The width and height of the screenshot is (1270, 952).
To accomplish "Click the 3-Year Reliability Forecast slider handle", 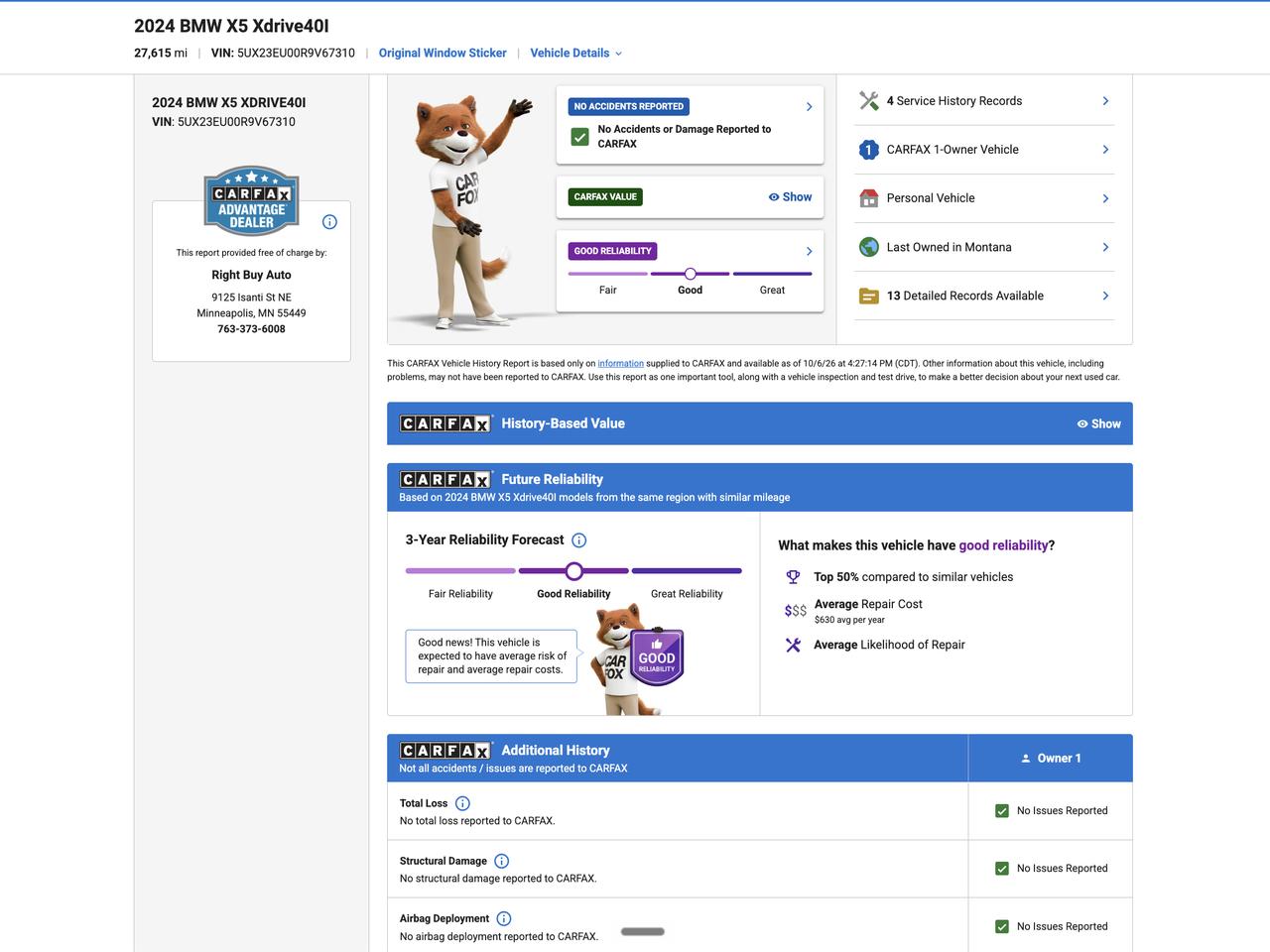I will coord(574,571).
